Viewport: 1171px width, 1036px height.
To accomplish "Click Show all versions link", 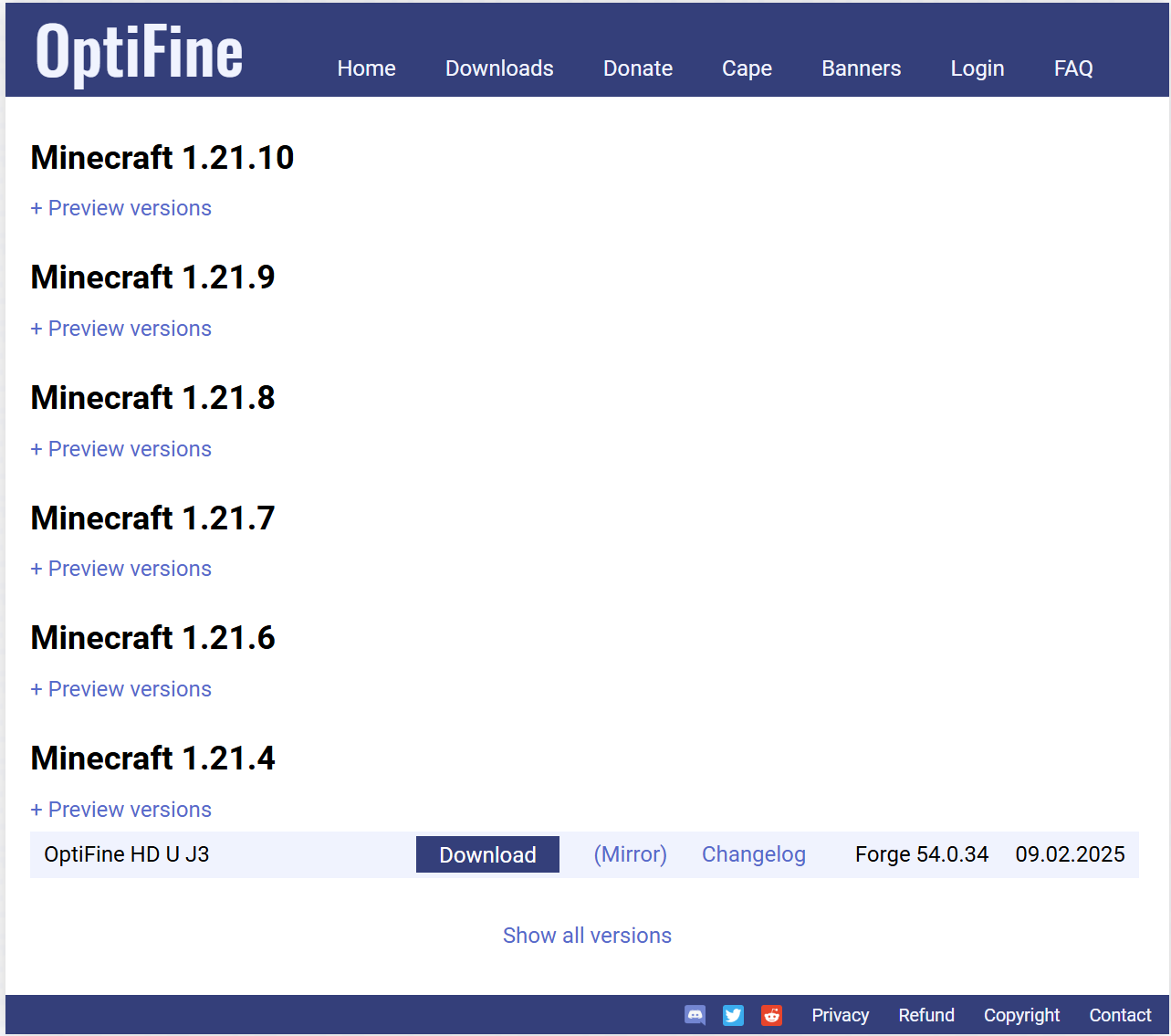I will coord(587,936).
